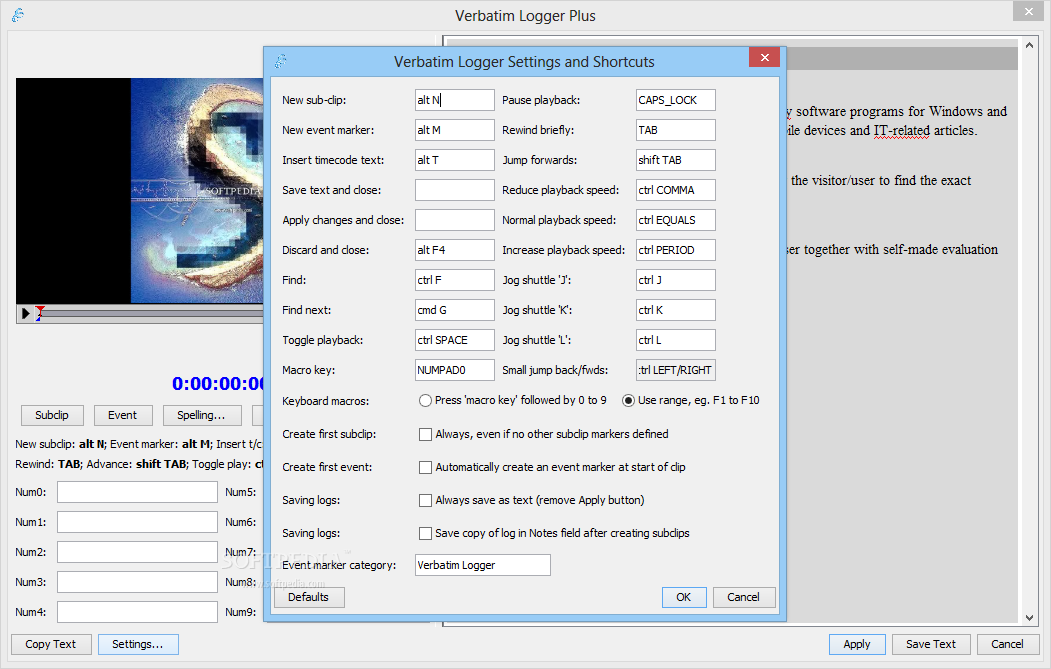
Task: Click the Jump forwards field 'shift TAB'
Action: (676, 160)
